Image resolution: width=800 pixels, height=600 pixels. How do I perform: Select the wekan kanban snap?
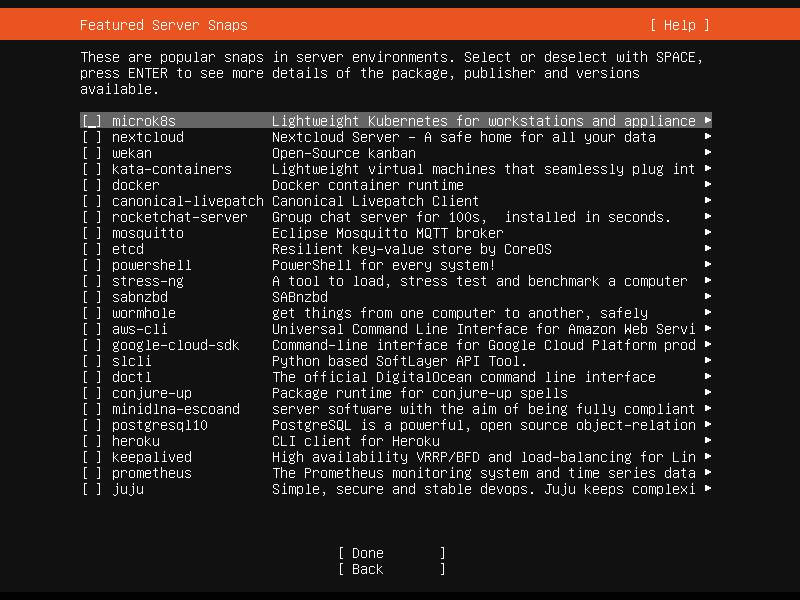tap(92, 153)
